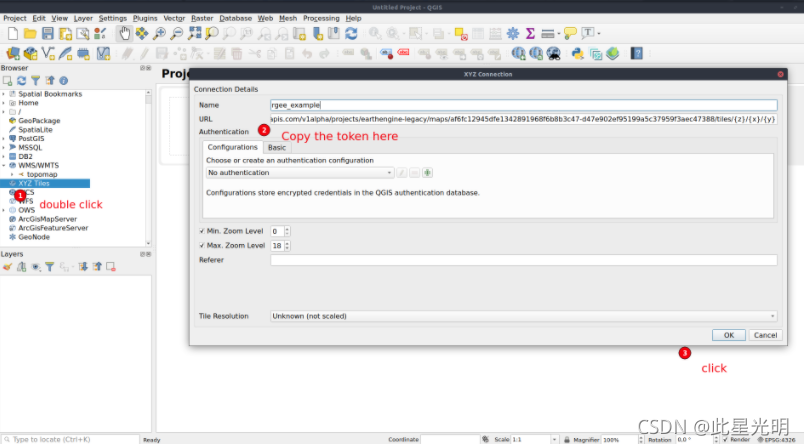Click the EPSG:4326 CRS button
The width and height of the screenshot is (804, 445).
[776, 440]
